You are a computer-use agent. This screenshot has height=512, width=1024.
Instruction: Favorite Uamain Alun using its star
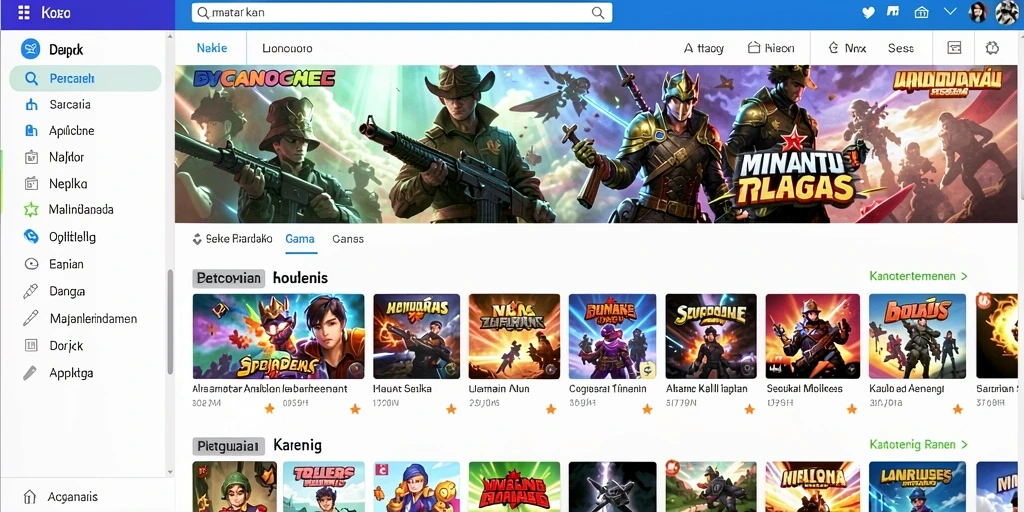(551, 409)
